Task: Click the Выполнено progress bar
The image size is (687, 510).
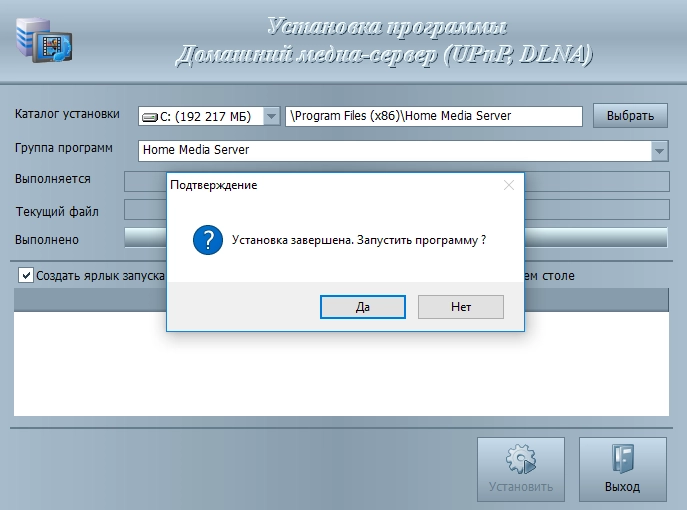Action: [x=600, y=238]
